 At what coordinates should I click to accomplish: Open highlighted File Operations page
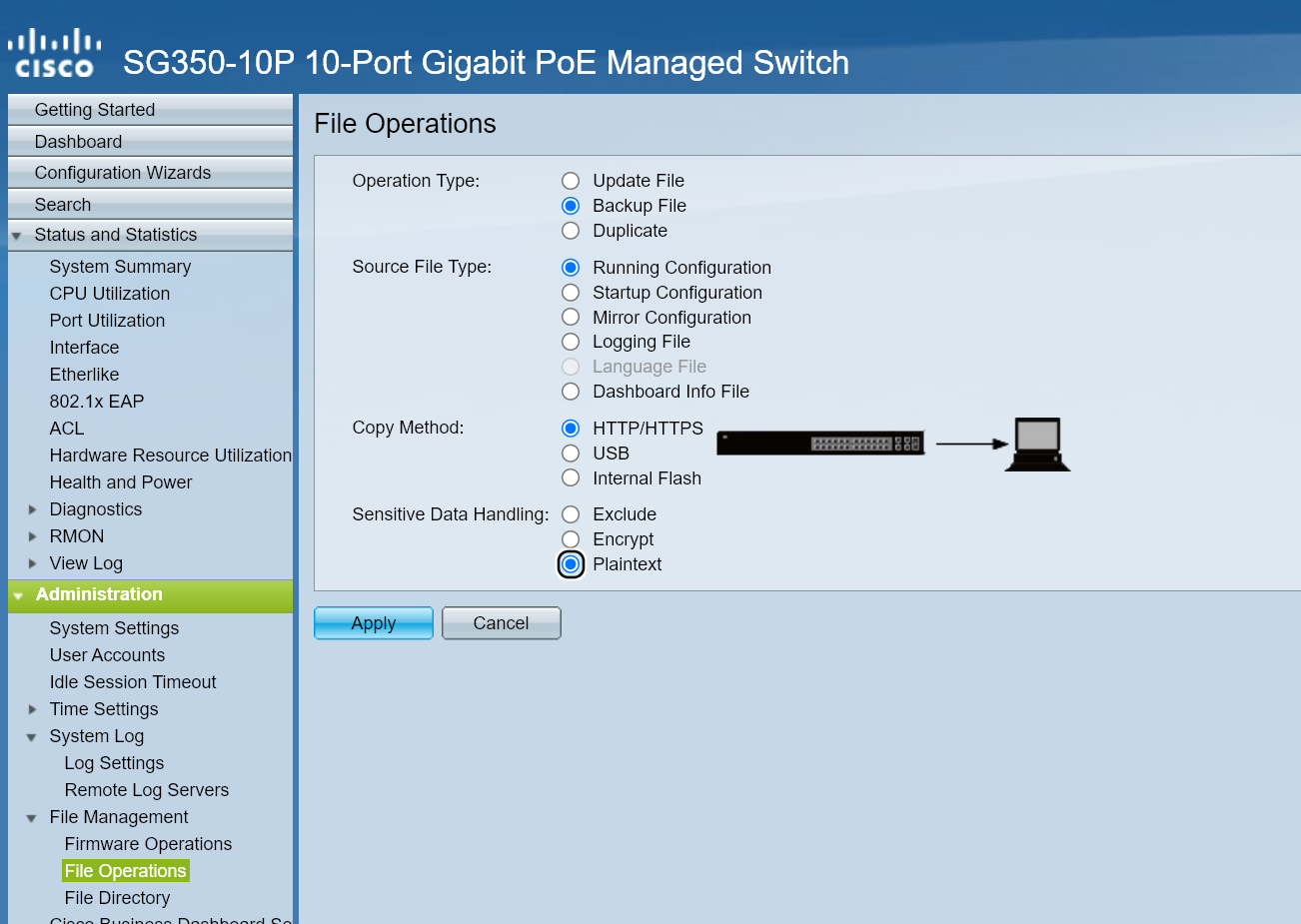click(125, 871)
